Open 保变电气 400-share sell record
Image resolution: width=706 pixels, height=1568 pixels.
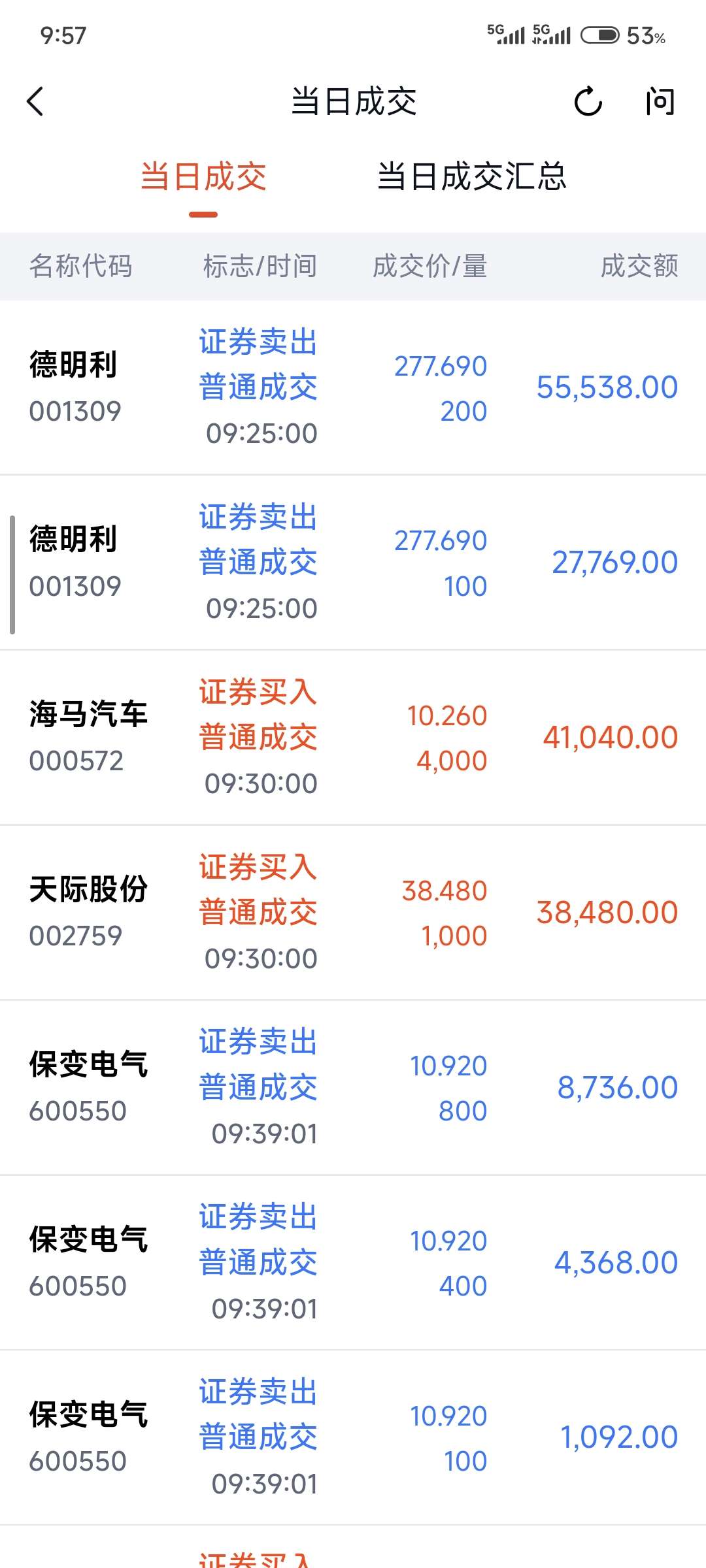353,1263
